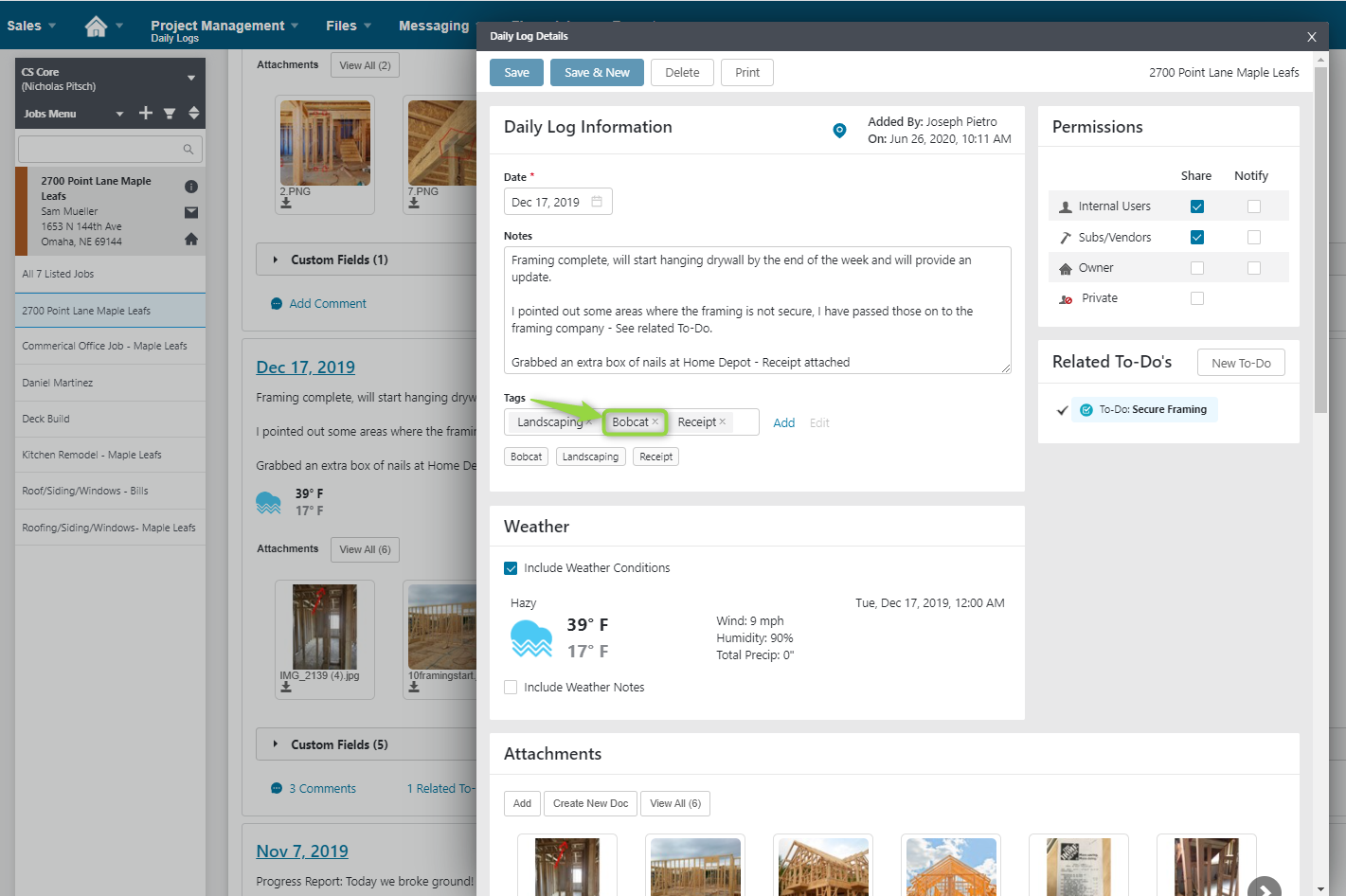Open the jobs filter funnel icon
Viewport: 1346px width, 896px height.
[x=170, y=114]
